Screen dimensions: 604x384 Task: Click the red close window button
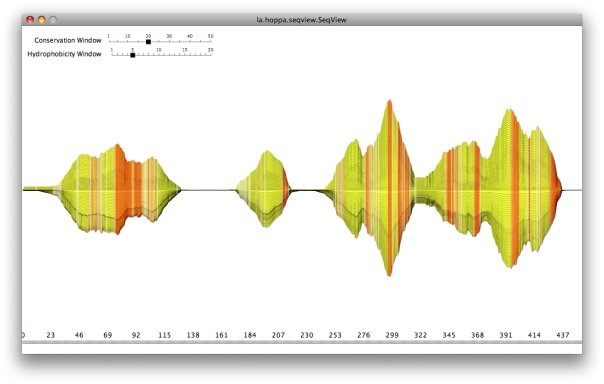[x=30, y=19]
